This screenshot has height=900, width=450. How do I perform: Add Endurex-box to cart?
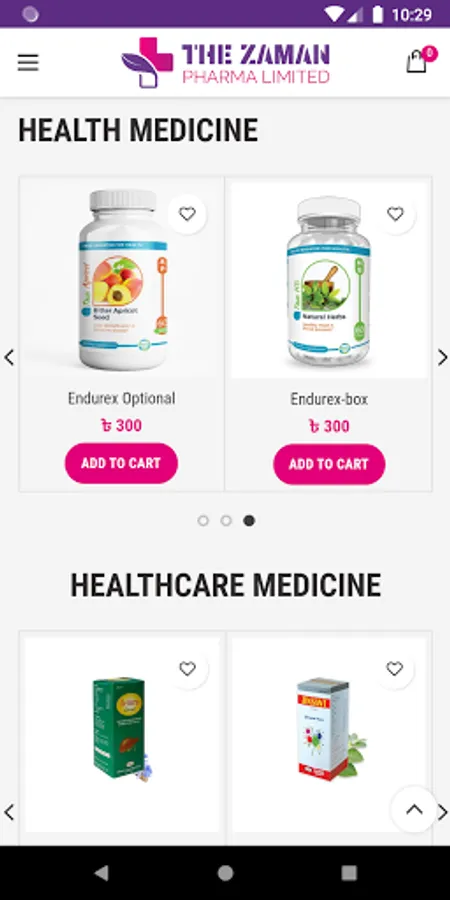[x=329, y=464]
